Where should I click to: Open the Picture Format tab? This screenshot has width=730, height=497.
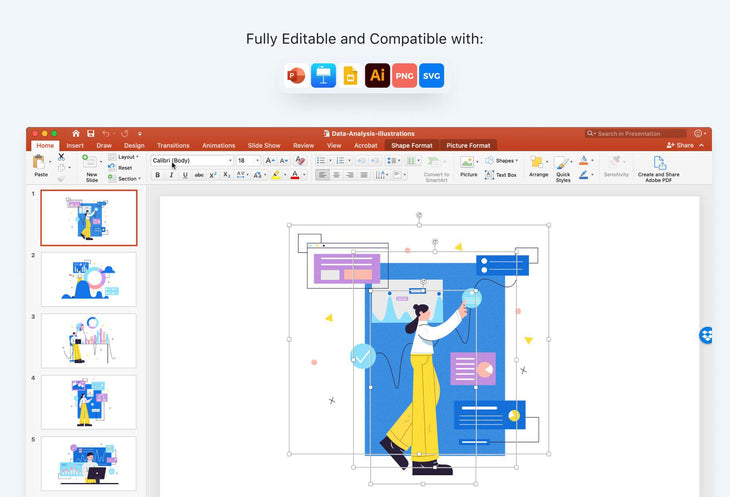pyautogui.click(x=468, y=145)
